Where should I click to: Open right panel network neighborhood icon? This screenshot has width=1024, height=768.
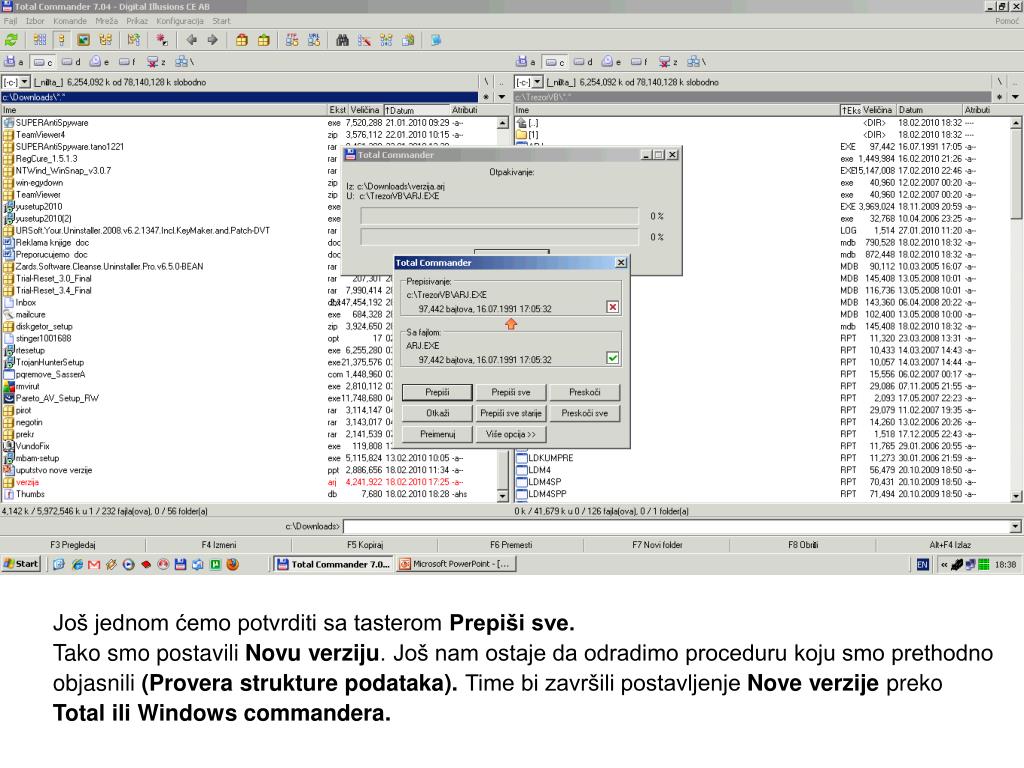pyautogui.click(x=696, y=62)
